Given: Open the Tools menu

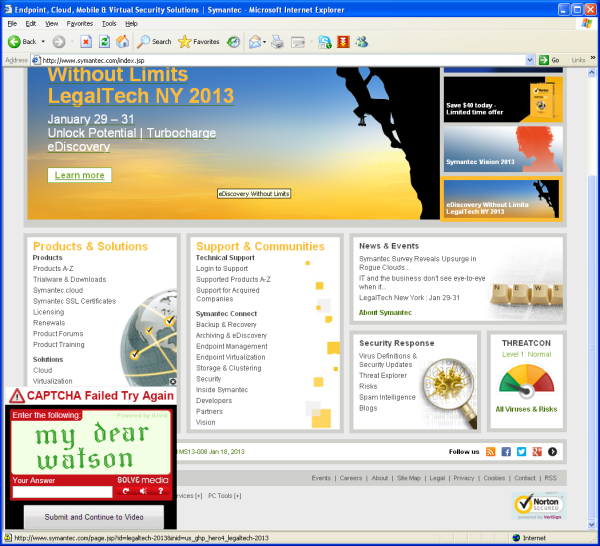Looking at the screenshot, I should [109, 24].
